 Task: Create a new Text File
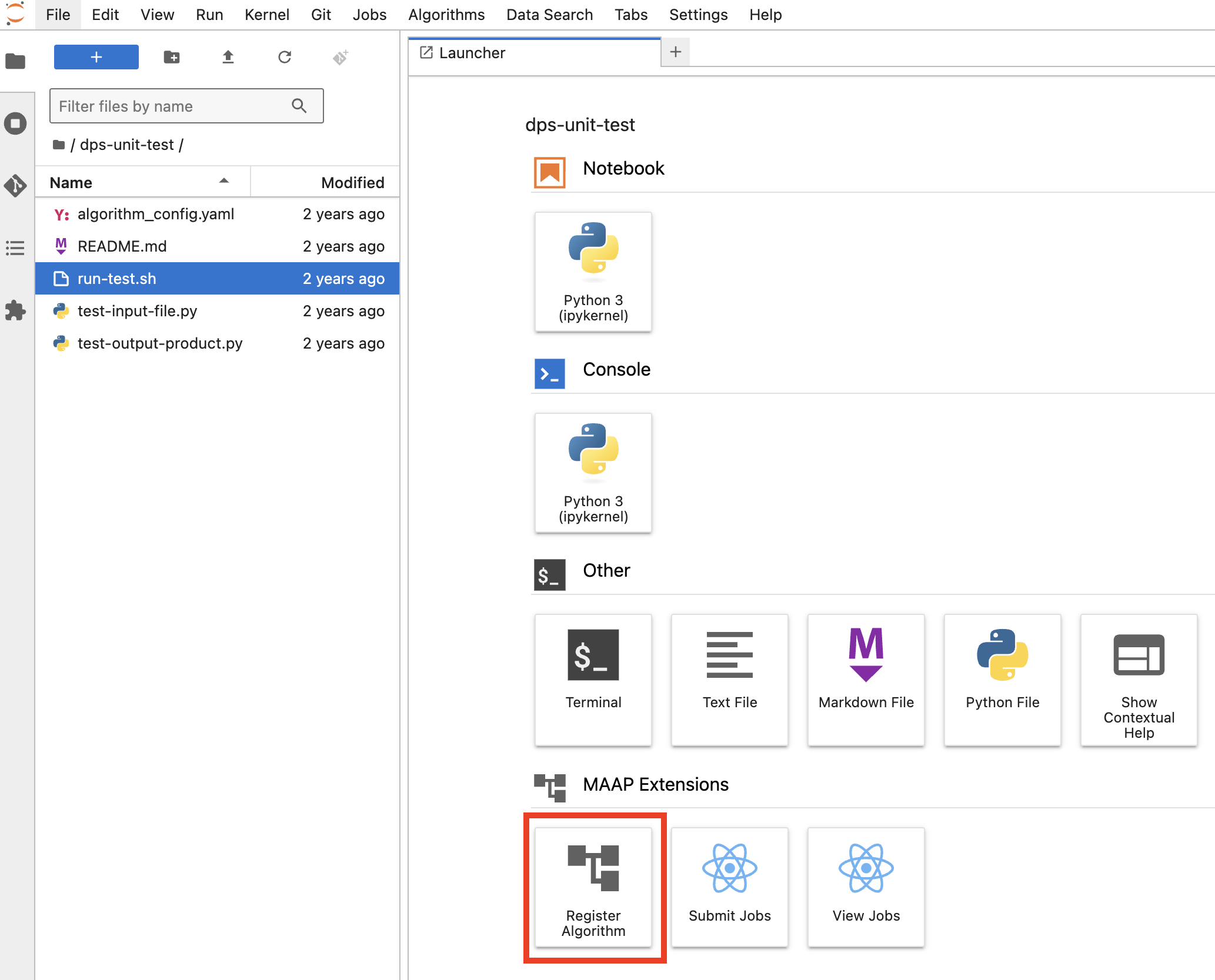[x=730, y=680]
